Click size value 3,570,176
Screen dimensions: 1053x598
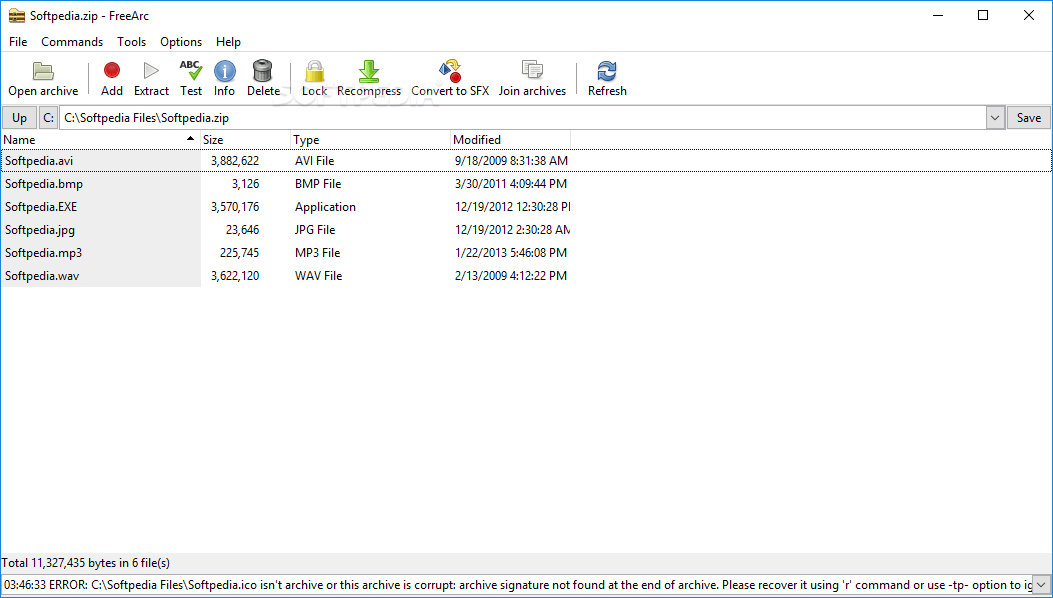point(235,207)
